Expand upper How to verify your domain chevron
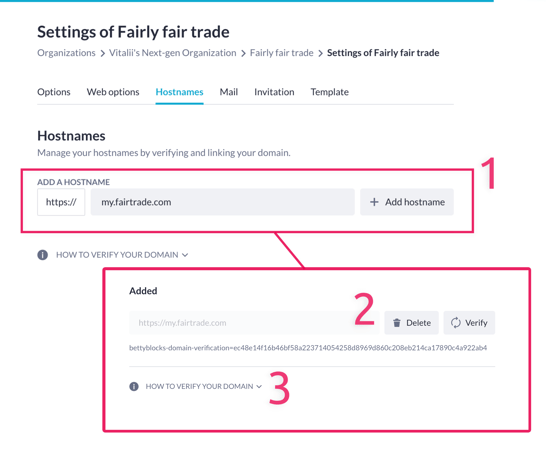The width and height of the screenshot is (546, 458). tap(185, 255)
